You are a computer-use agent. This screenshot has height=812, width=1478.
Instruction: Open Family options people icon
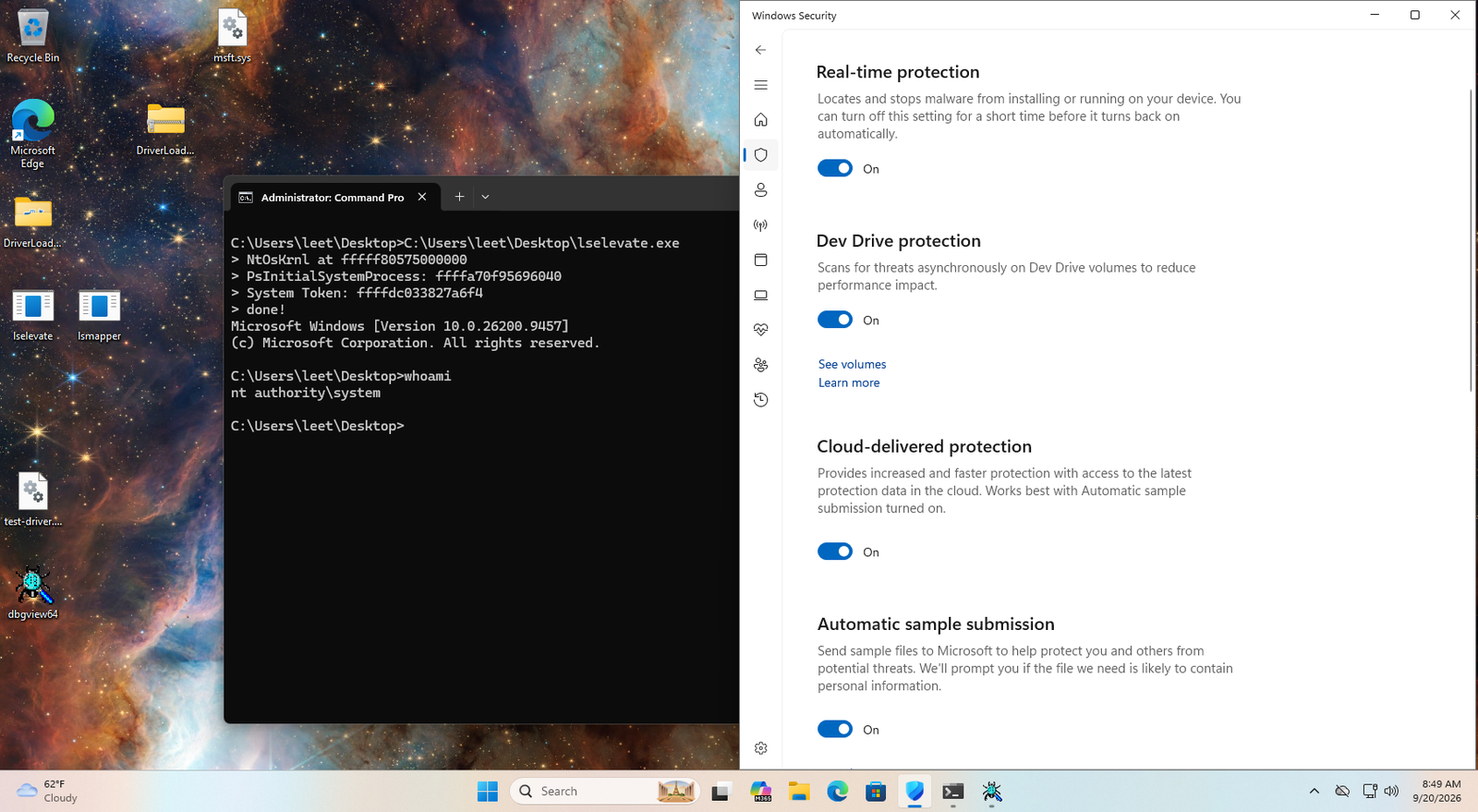pos(760,365)
